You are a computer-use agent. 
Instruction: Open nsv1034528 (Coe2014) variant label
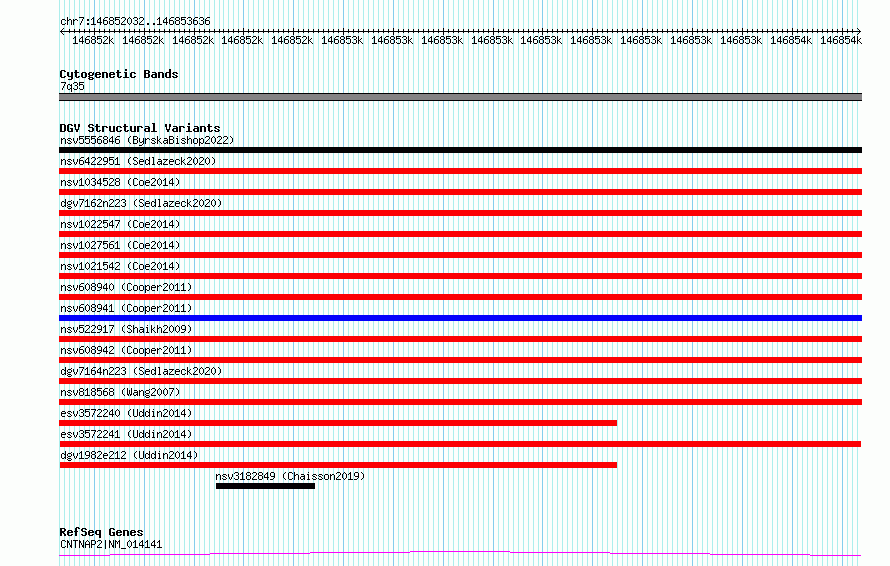coord(120,182)
